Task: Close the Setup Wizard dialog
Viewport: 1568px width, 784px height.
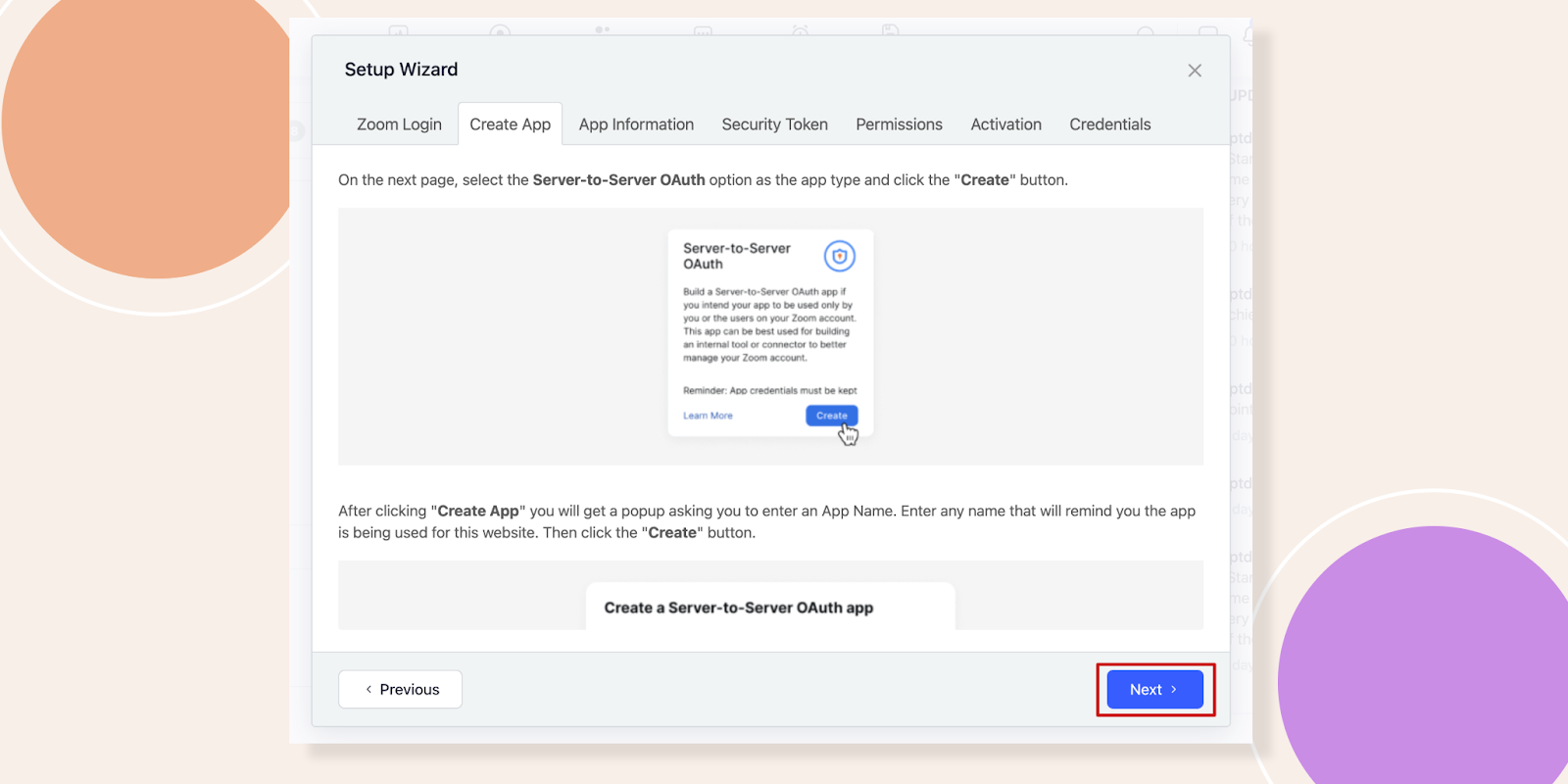Action: tap(1195, 71)
